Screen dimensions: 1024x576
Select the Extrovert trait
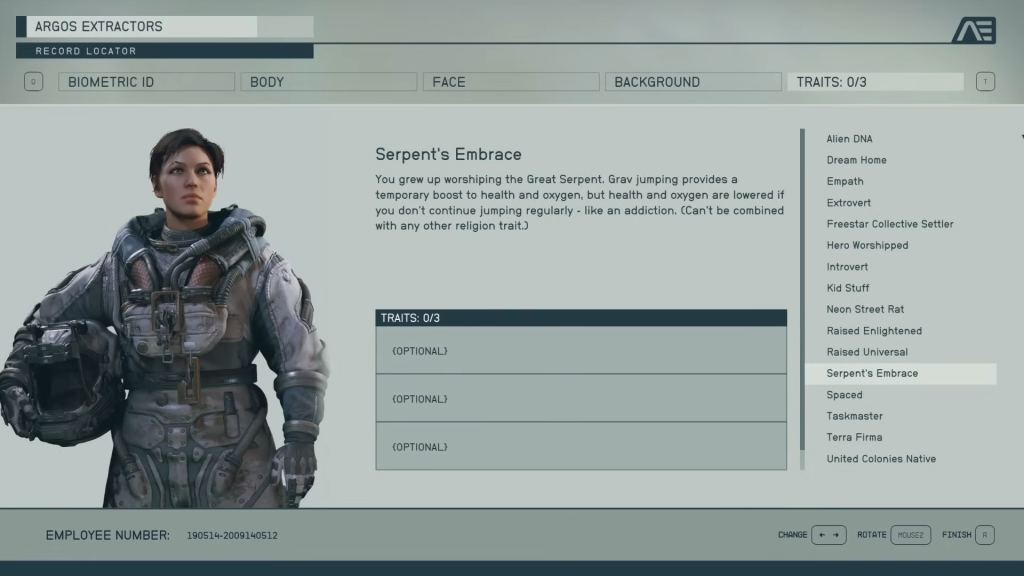(x=846, y=202)
